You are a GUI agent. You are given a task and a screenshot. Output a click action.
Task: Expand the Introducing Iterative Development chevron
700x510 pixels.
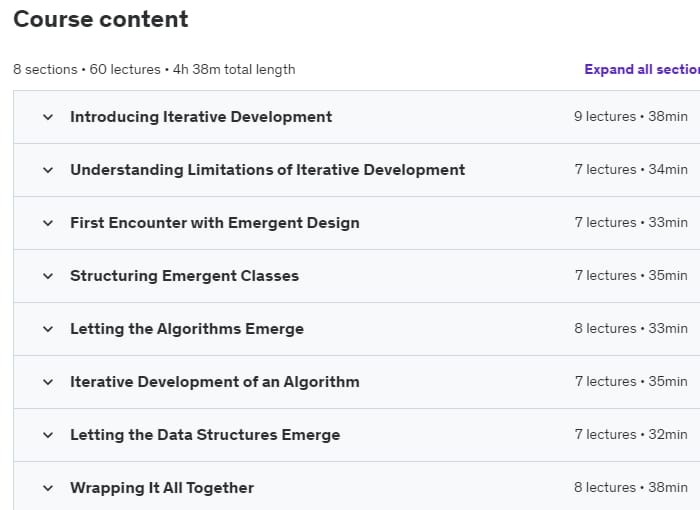coord(48,117)
